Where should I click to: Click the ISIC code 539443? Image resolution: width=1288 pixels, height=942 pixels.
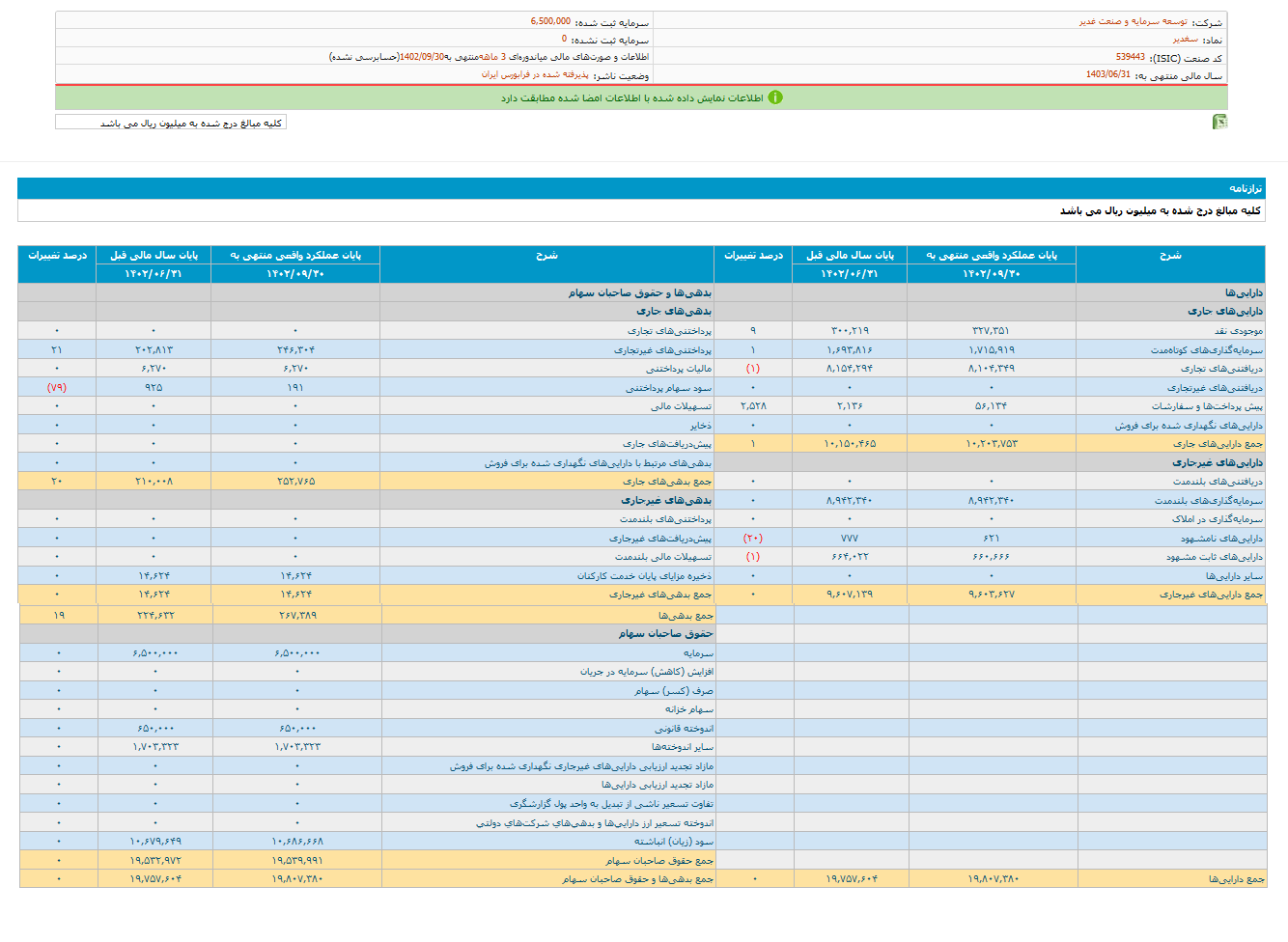(1130, 57)
